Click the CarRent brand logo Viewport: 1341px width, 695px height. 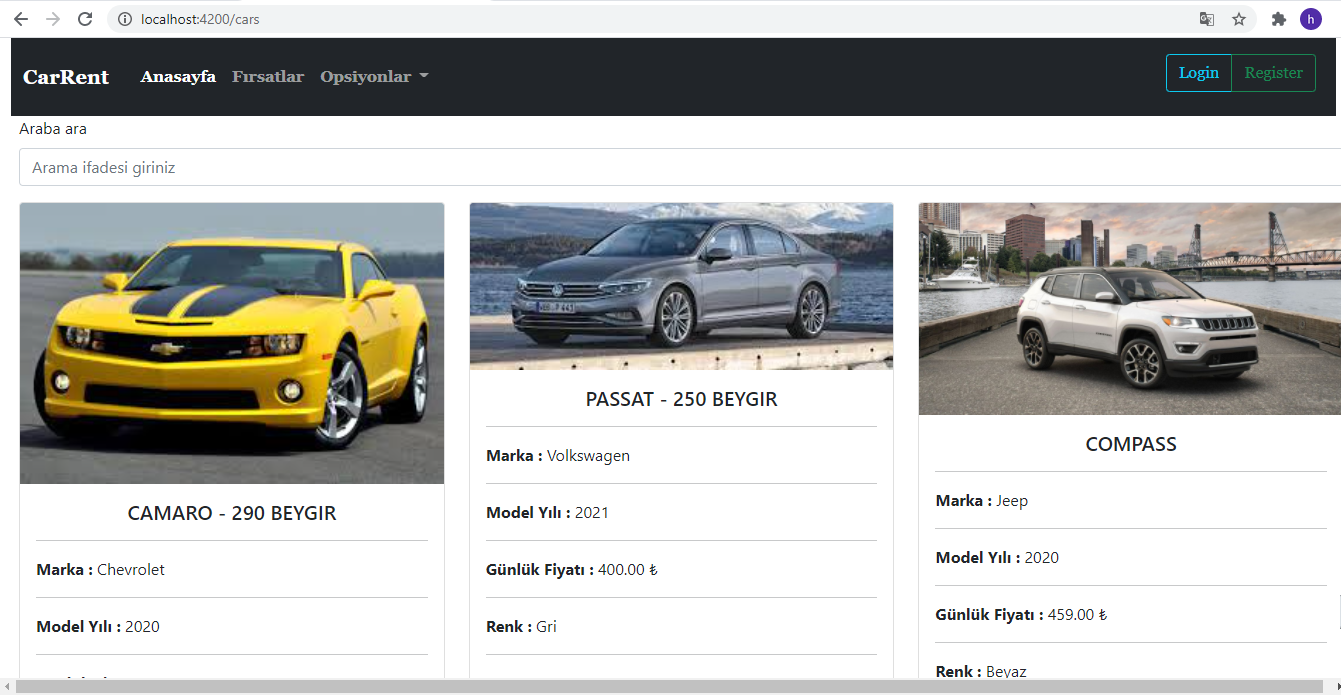pyautogui.click(x=65, y=76)
